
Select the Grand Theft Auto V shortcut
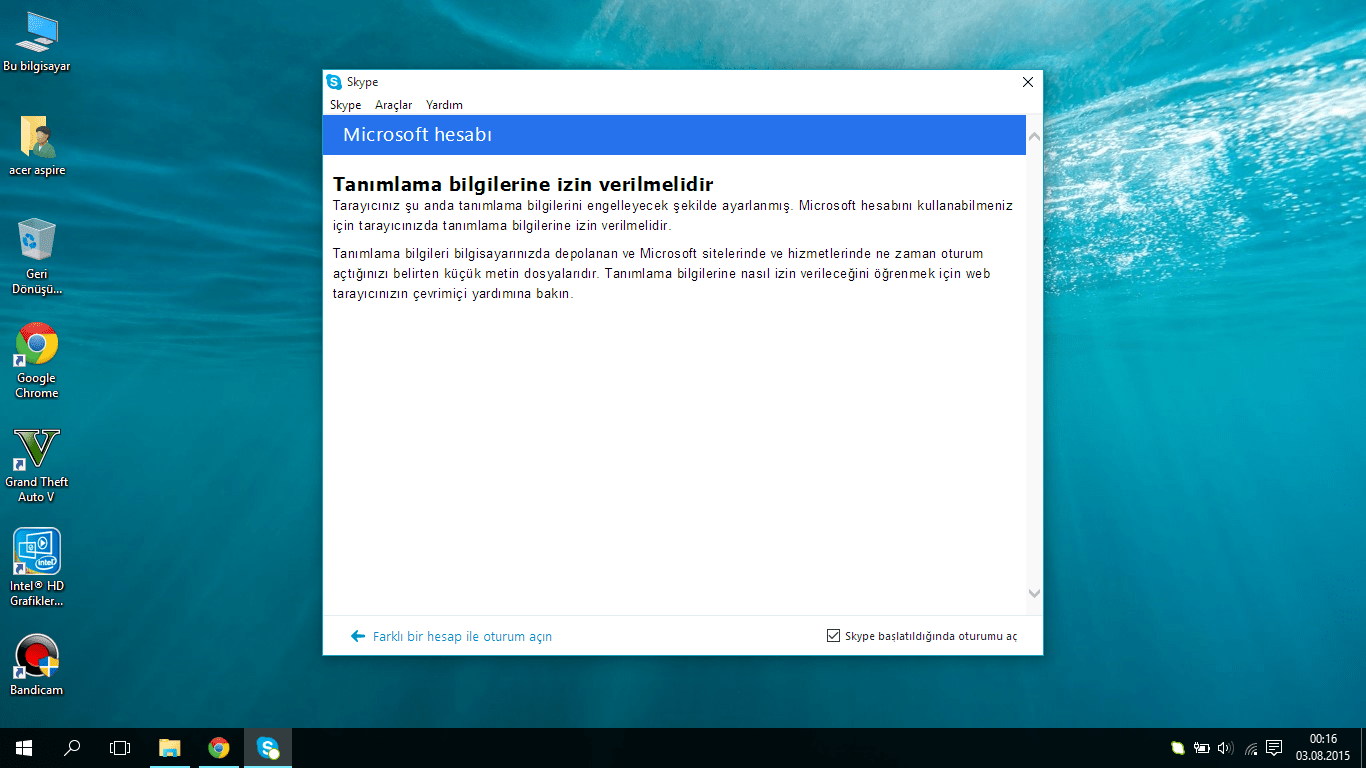[37, 465]
